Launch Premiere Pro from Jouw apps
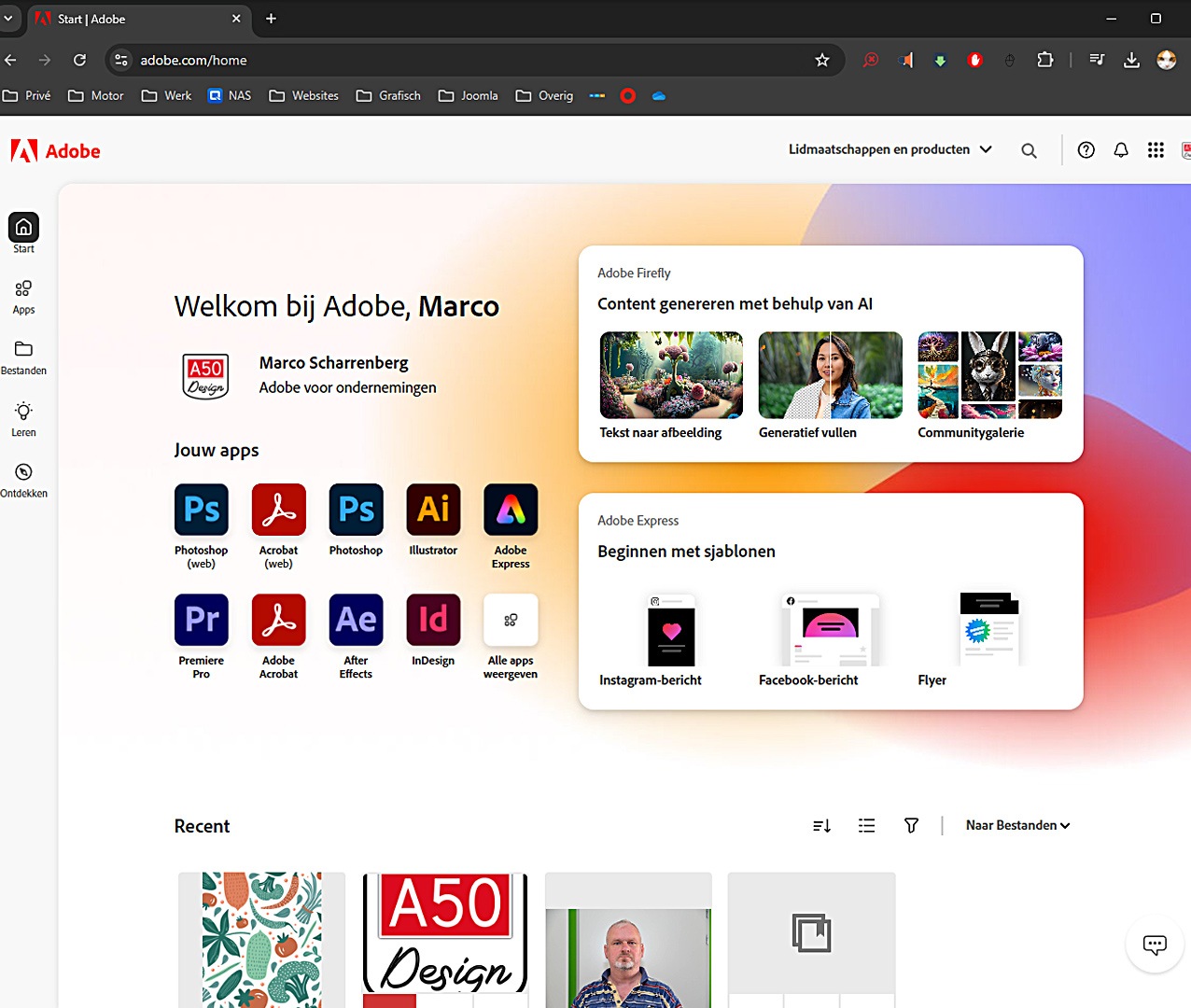1191x1008 pixels. coord(201,620)
